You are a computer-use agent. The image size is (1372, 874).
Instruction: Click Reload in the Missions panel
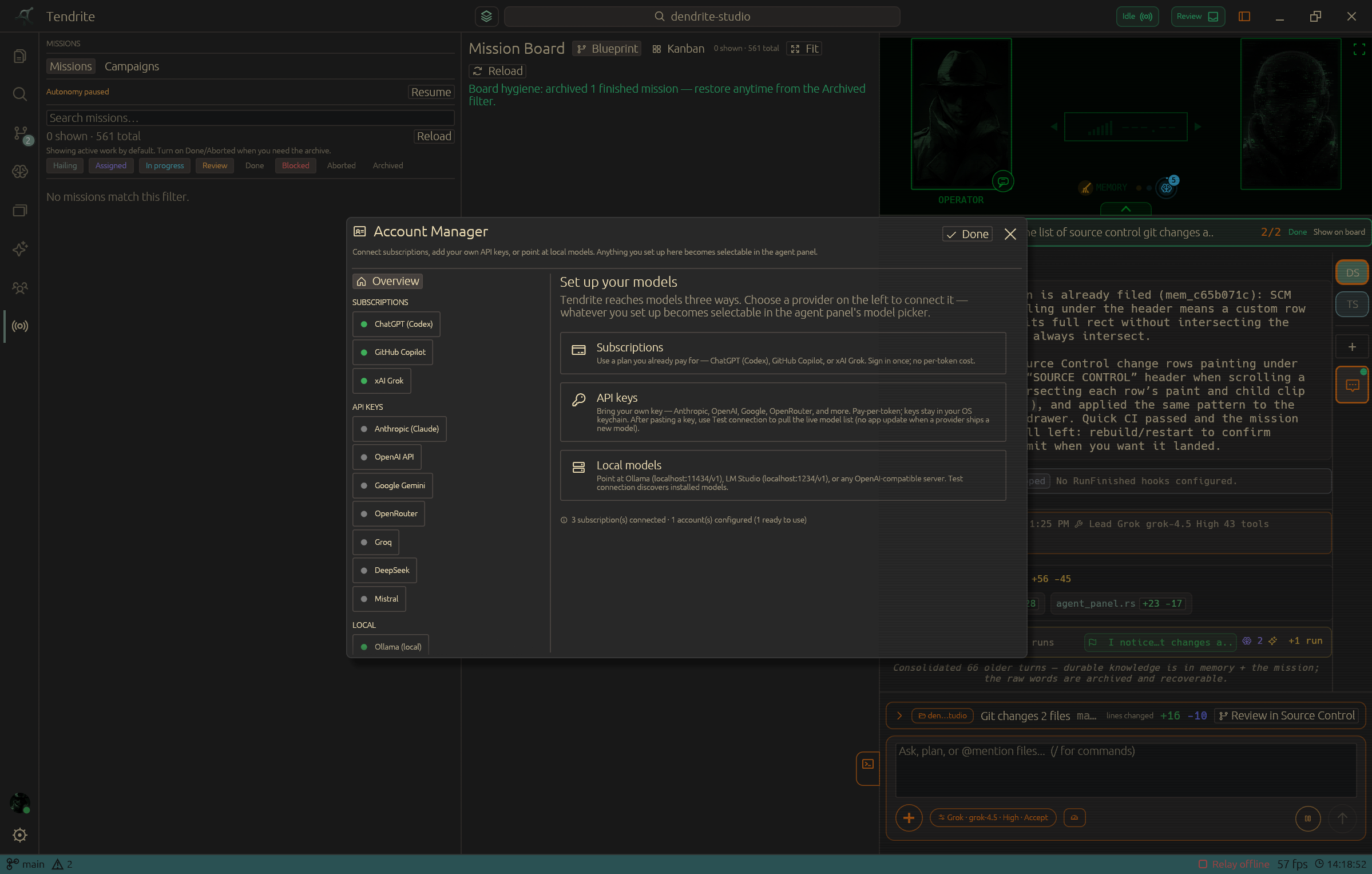(434, 136)
